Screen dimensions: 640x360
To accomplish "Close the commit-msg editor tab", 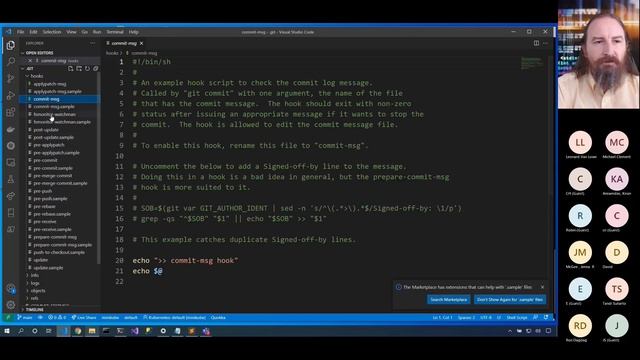I will [x=142, y=43].
